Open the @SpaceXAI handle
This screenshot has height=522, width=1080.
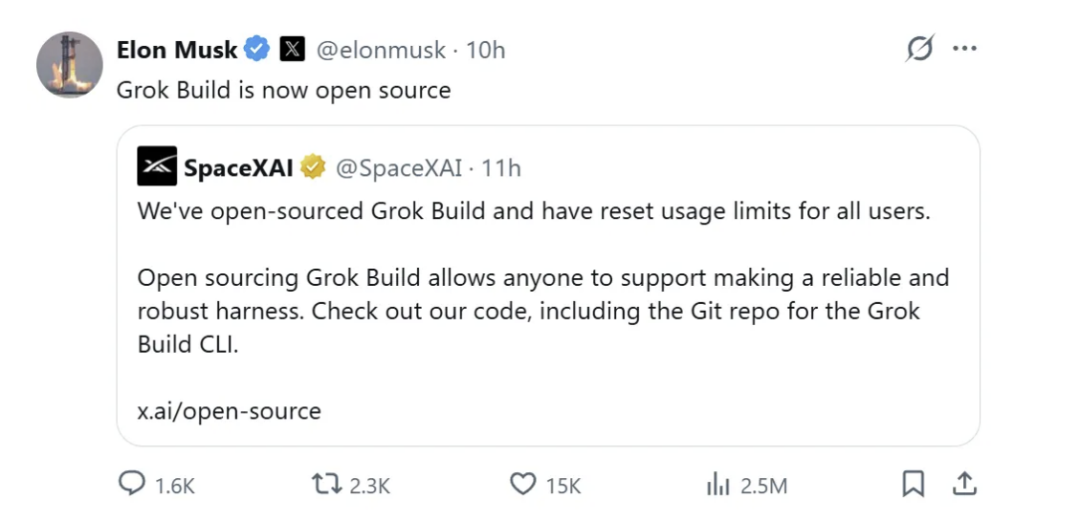(x=399, y=168)
